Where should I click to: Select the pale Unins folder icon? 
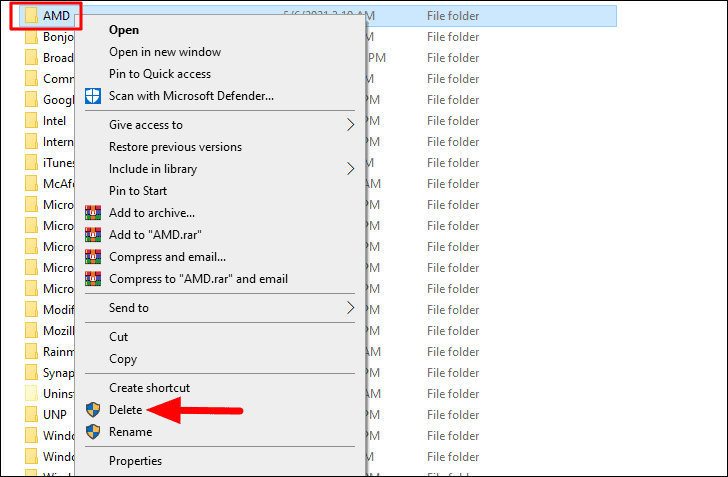(x=32, y=394)
